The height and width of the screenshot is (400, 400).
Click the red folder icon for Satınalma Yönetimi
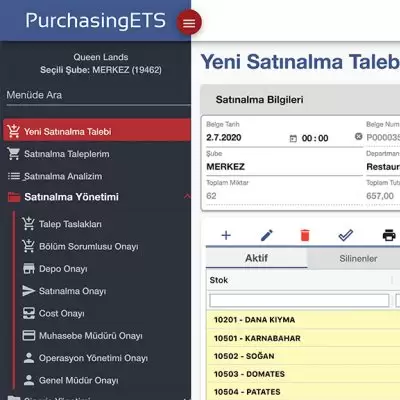click(x=14, y=197)
